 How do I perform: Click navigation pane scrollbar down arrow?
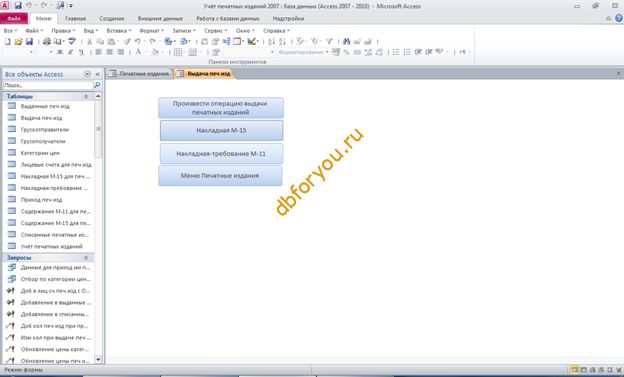point(98,360)
